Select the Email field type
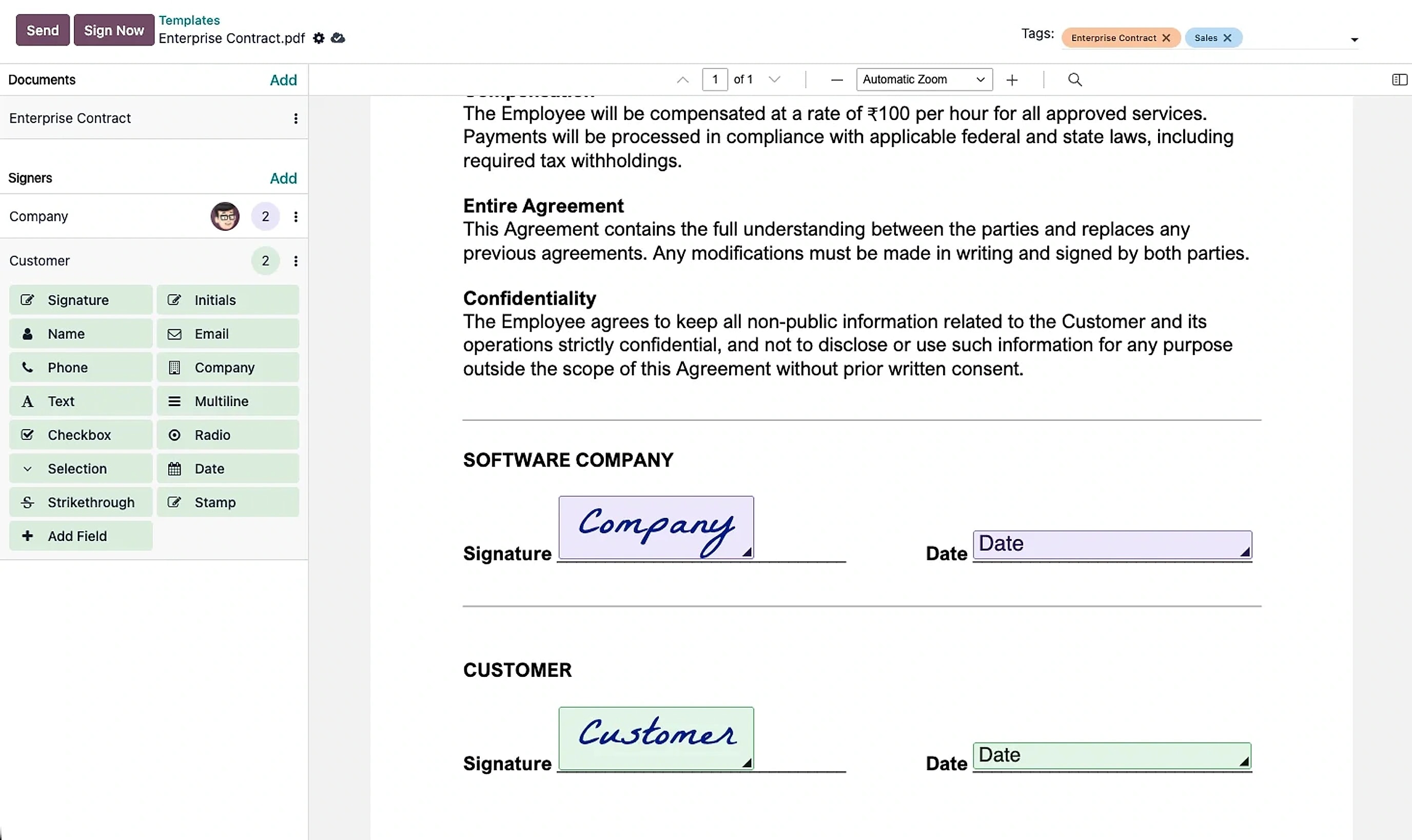The height and width of the screenshot is (840, 1412). click(x=228, y=334)
